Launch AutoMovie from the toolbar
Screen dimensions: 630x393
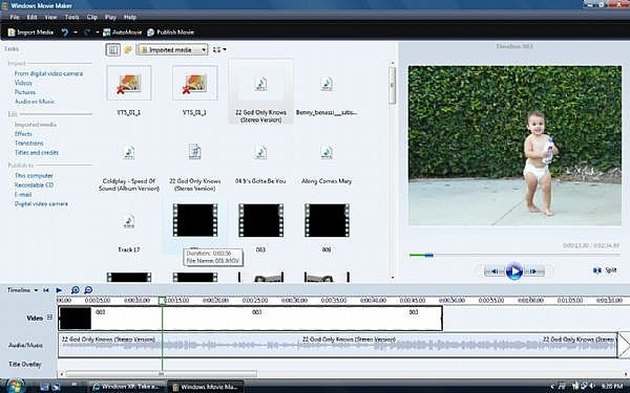[123, 32]
